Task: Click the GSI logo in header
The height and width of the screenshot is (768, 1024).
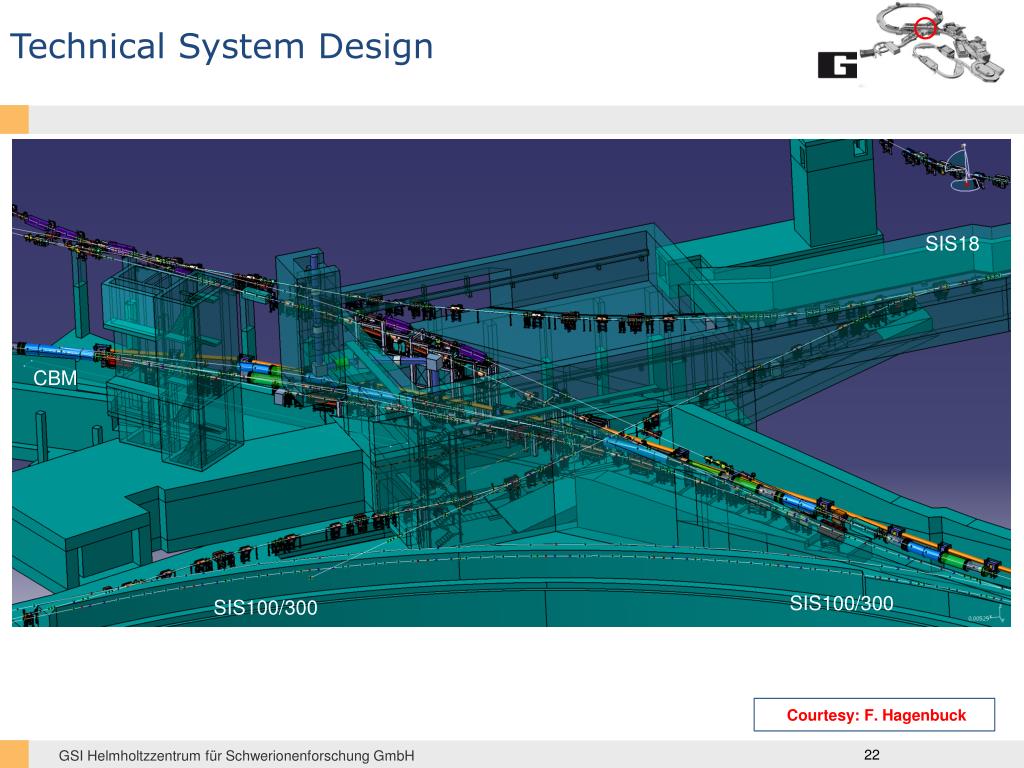Action: (837, 65)
